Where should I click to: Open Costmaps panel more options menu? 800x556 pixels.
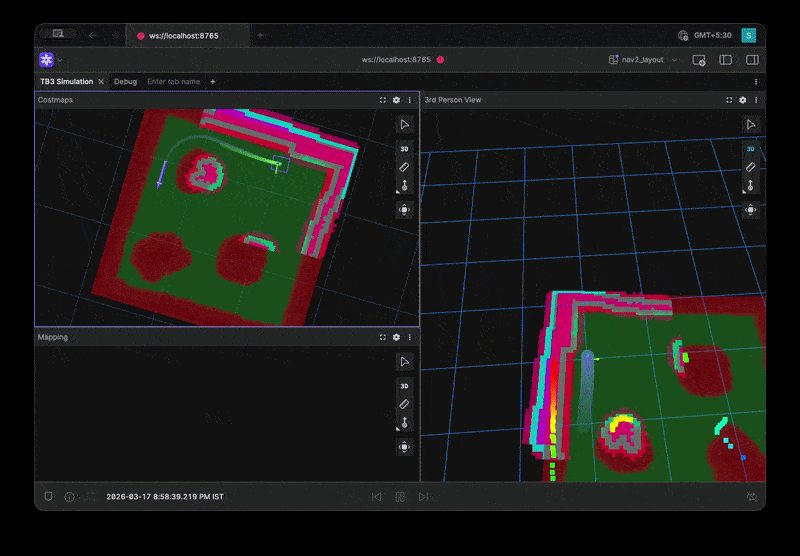point(410,100)
